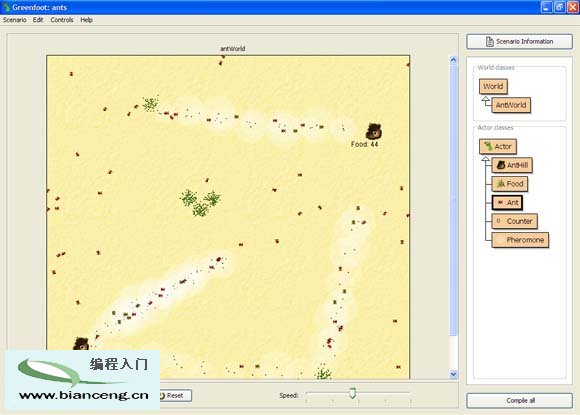
Task: Select the Counter class box
Action: pos(515,221)
